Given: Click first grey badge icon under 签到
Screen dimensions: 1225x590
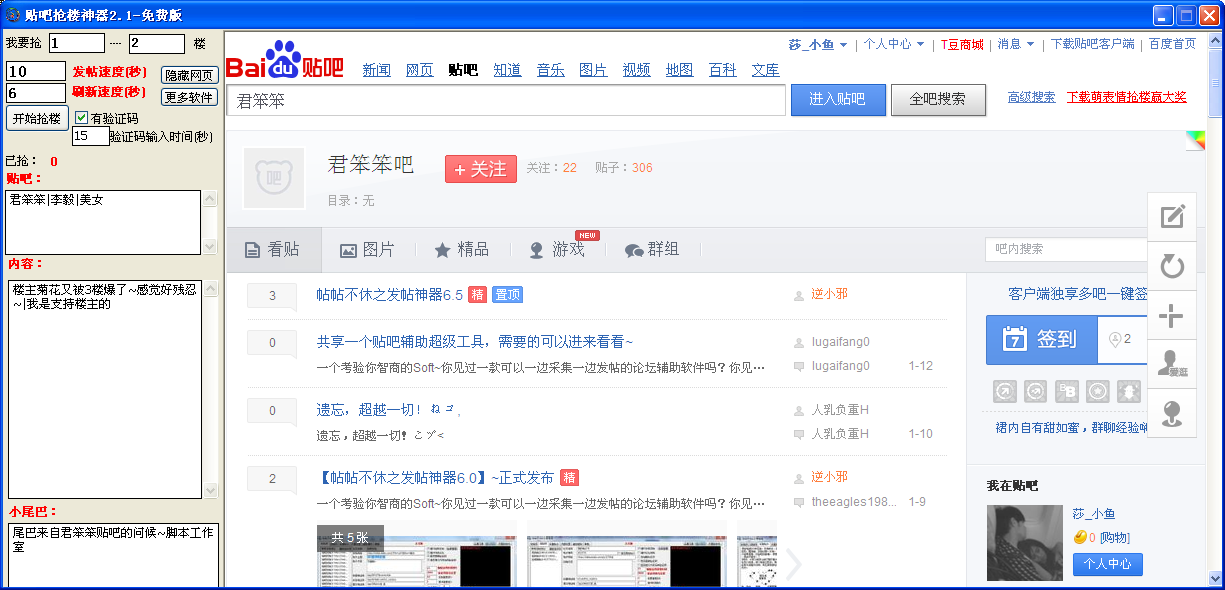Looking at the screenshot, I should pyautogui.click(x=1005, y=391).
